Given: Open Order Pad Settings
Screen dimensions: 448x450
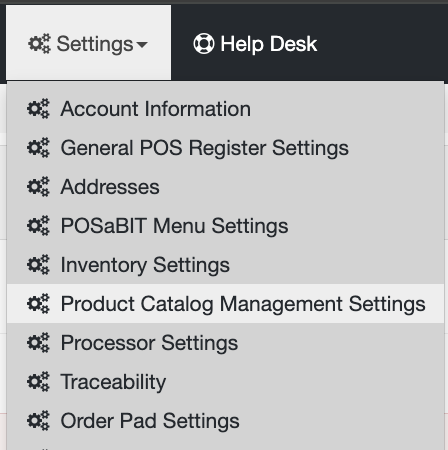Looking at the screenshot, I should (225, 421).
